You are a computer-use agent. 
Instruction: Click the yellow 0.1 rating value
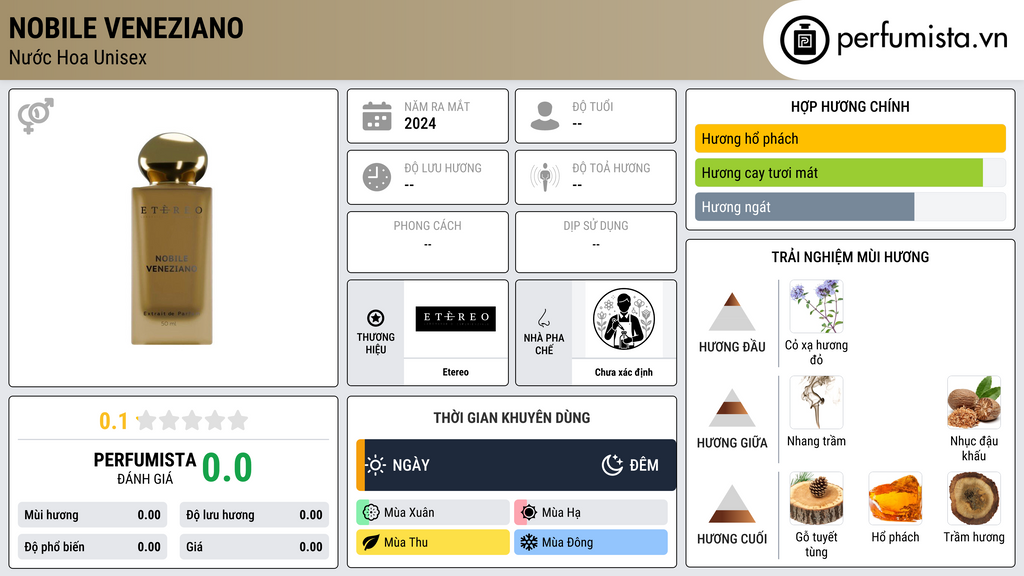click(113, 421)
